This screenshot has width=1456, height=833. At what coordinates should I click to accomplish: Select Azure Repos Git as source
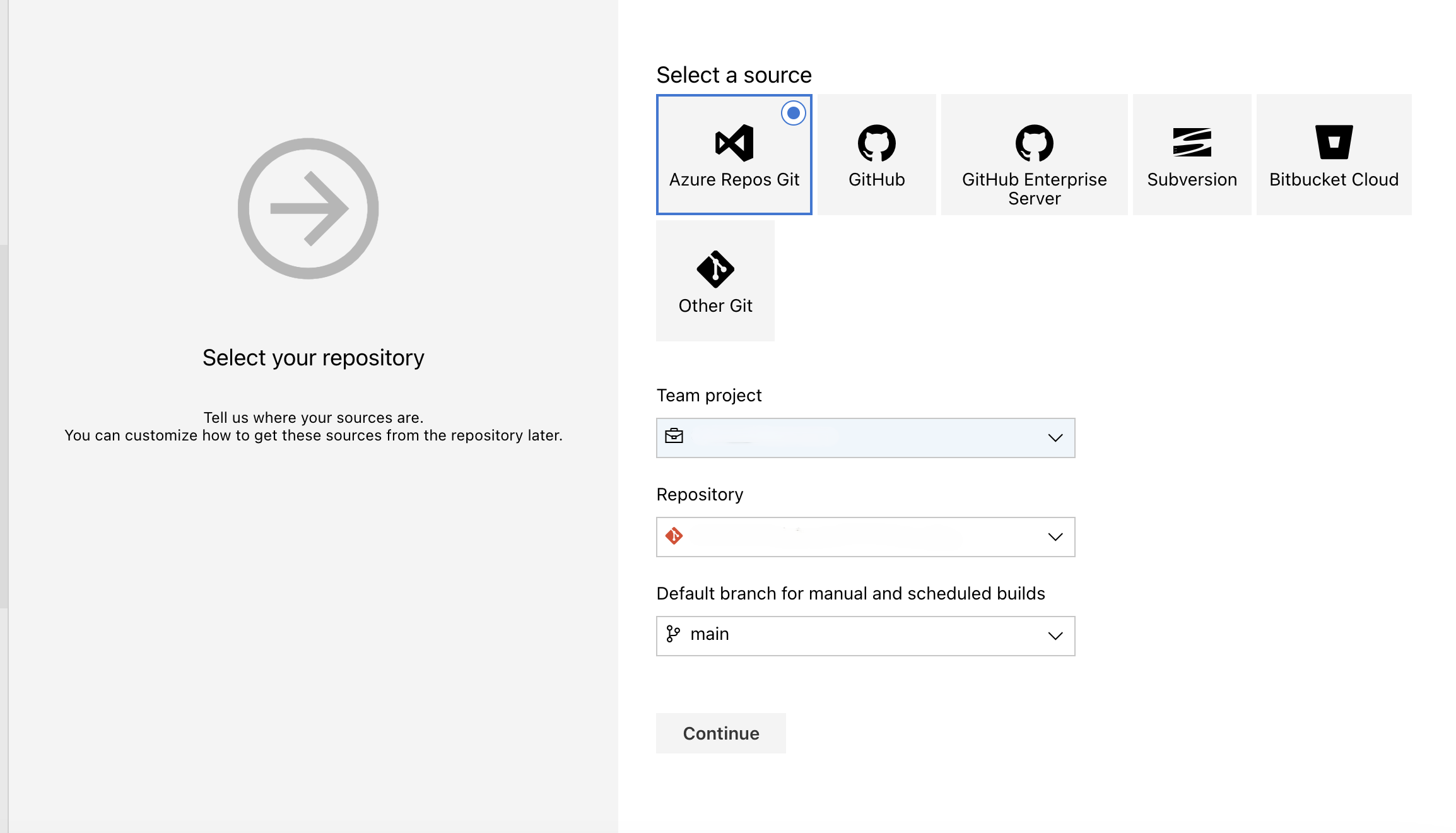[x=734, y=154]
